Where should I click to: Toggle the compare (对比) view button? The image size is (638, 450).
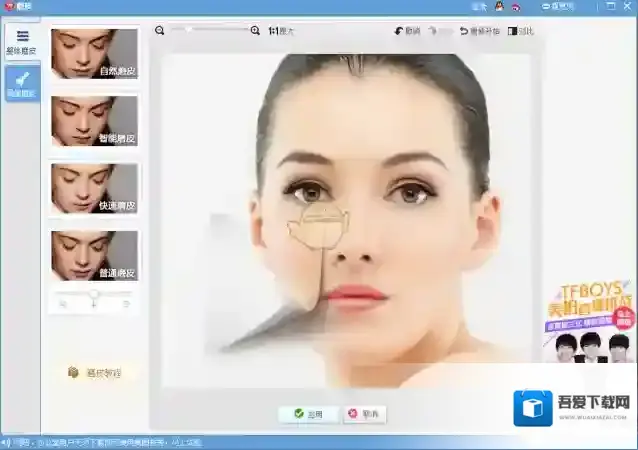[x=520, y=31]
